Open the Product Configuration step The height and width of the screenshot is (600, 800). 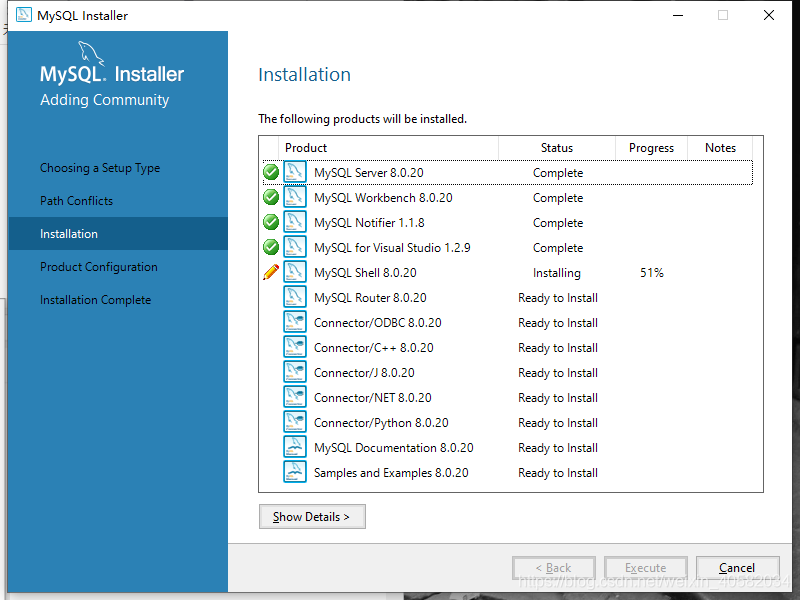pyautogui.click(x=99, y=267)
